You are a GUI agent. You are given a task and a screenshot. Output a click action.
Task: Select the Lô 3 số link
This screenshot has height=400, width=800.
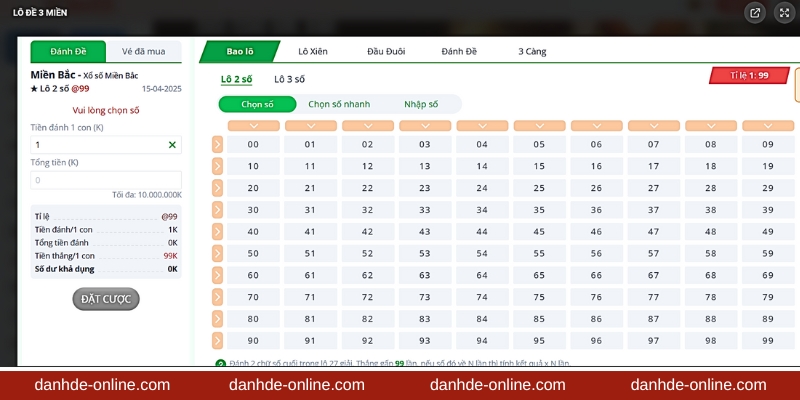point(289,79)
